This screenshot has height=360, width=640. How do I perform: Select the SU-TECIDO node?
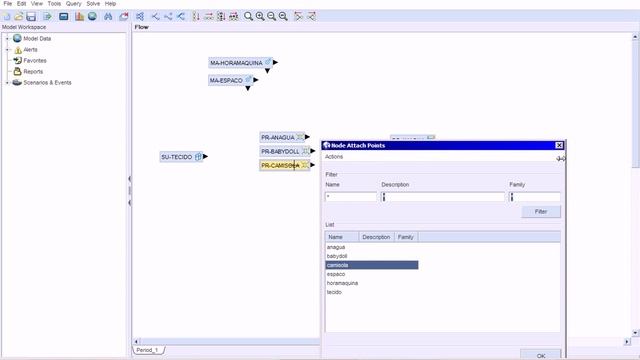[181, 157]
